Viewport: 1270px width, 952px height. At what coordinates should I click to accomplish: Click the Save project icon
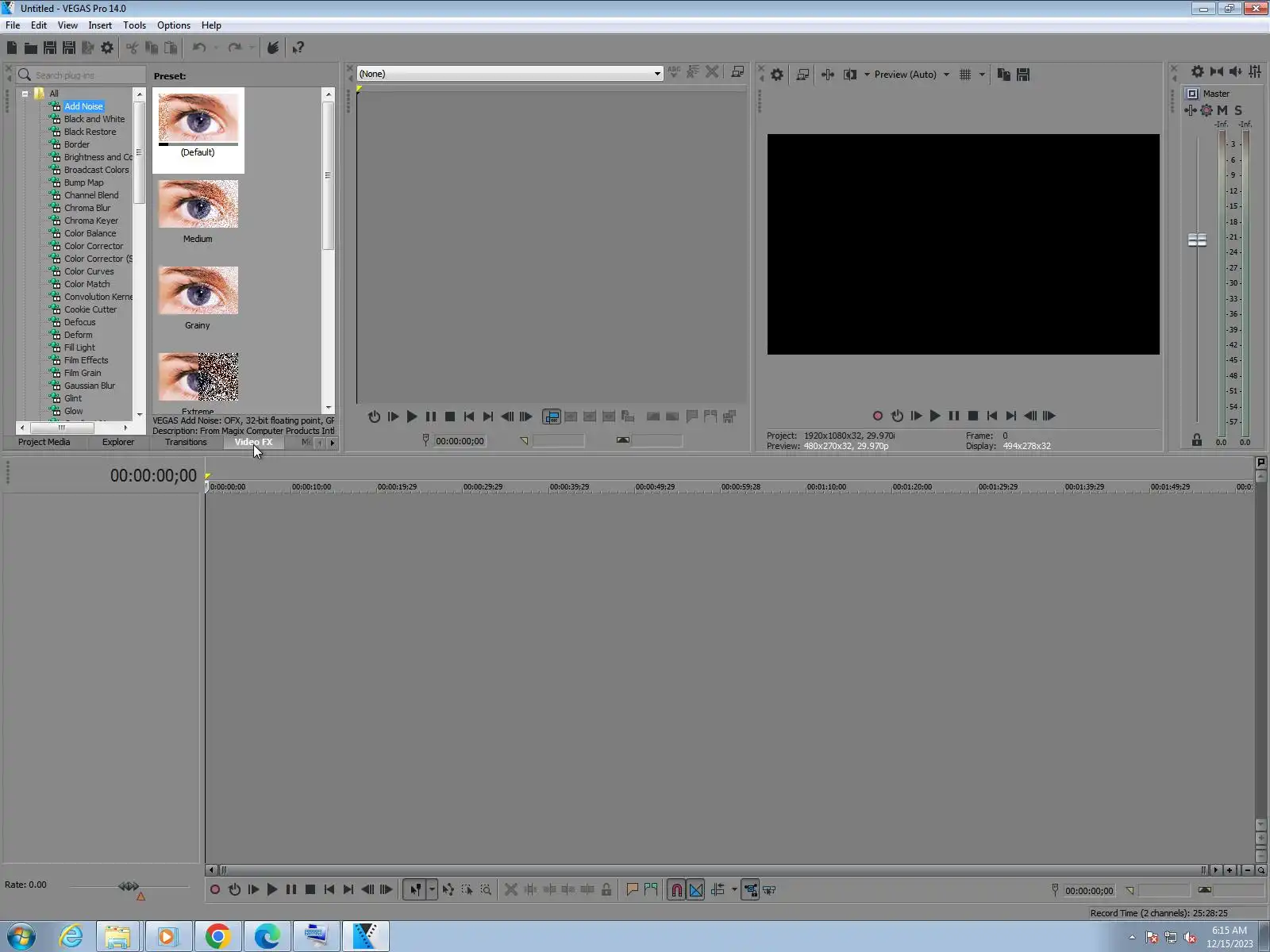pyautogui.click(x=49, y=48)
